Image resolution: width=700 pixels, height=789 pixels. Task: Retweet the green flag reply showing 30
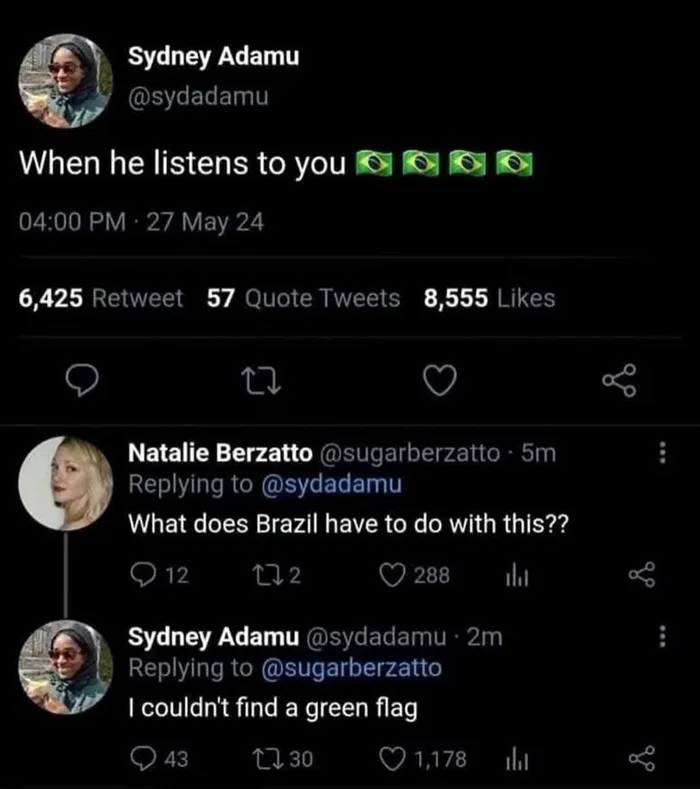[282, 758]
